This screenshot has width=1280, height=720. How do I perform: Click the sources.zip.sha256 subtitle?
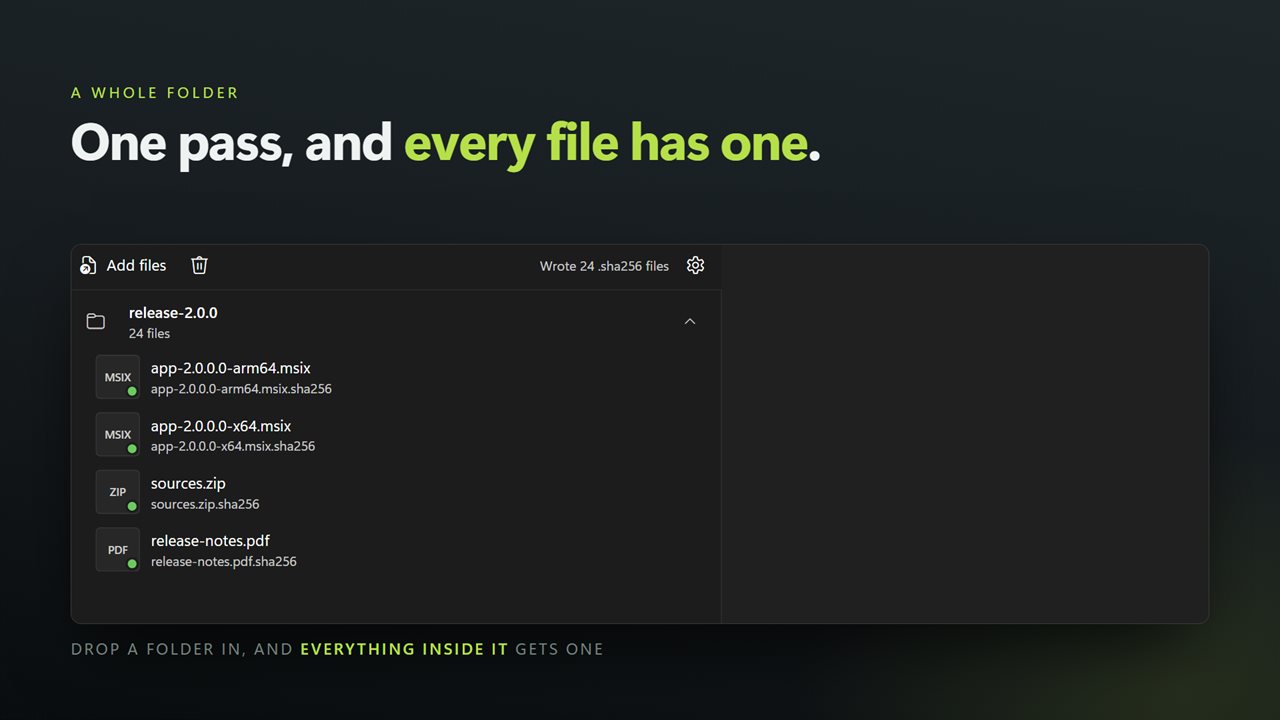(x=205, y=504)
